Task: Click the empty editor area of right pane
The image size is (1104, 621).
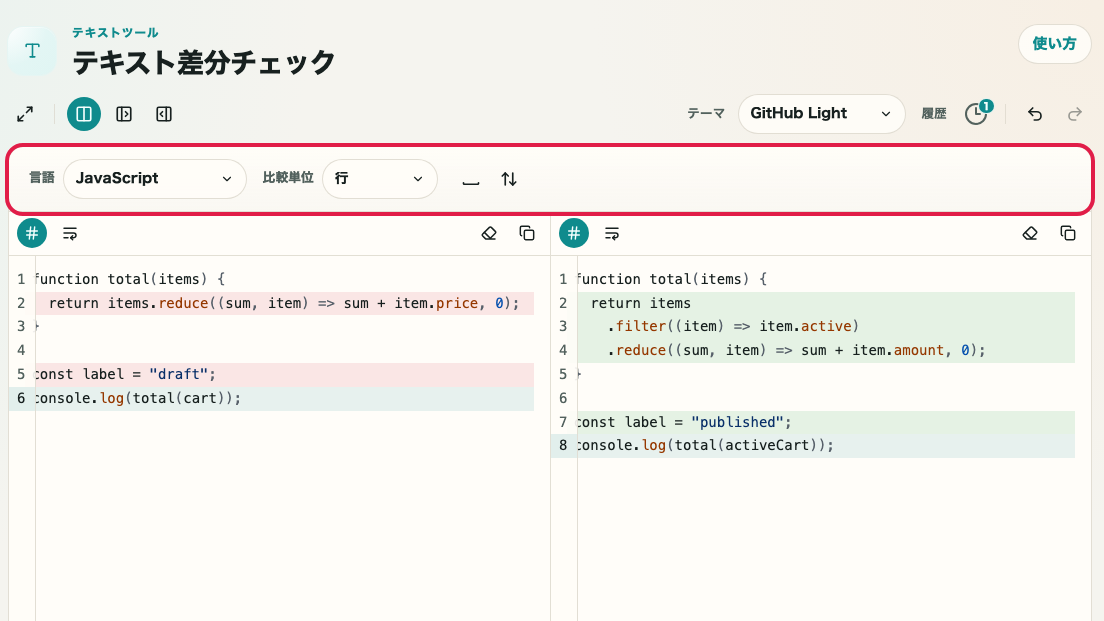Action: pos(826,539)
